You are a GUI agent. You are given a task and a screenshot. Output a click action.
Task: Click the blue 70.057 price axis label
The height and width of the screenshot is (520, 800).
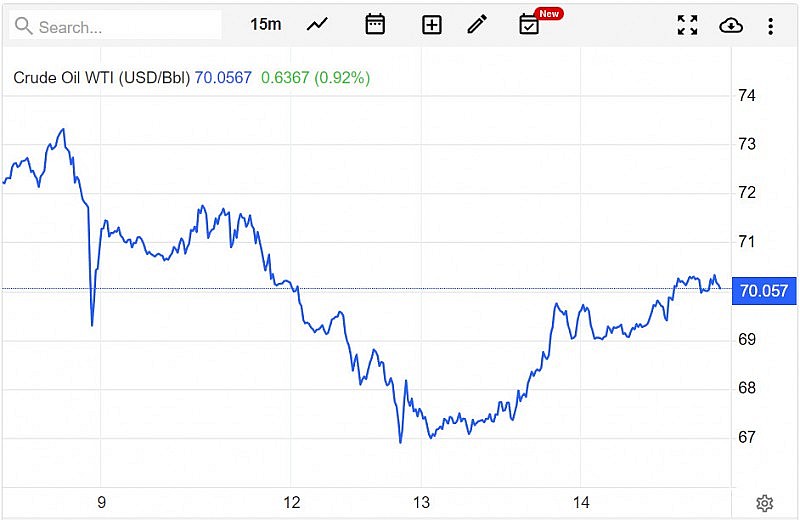click(764, 291)
